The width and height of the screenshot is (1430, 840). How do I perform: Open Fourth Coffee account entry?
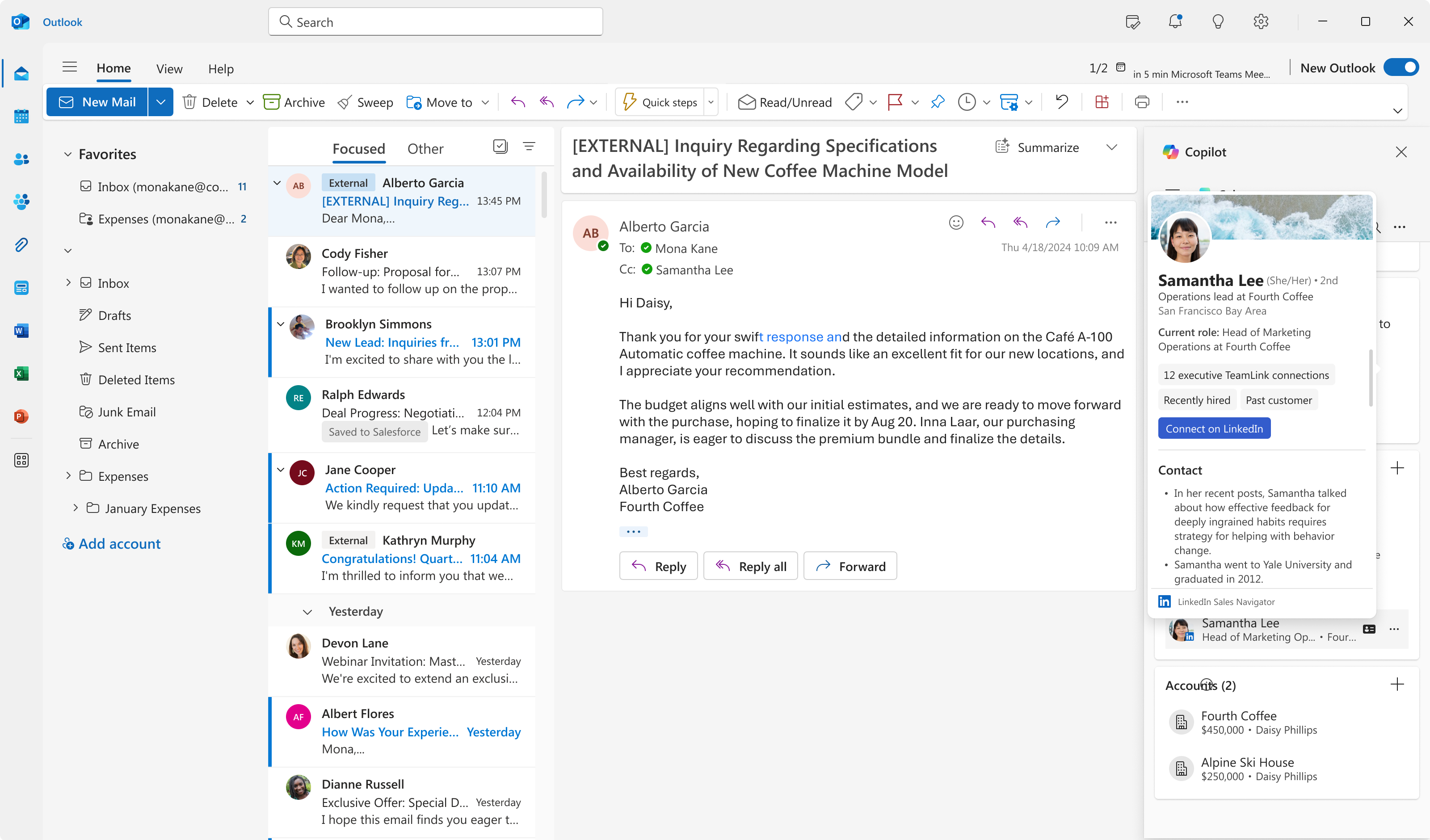coord(1287,722)
